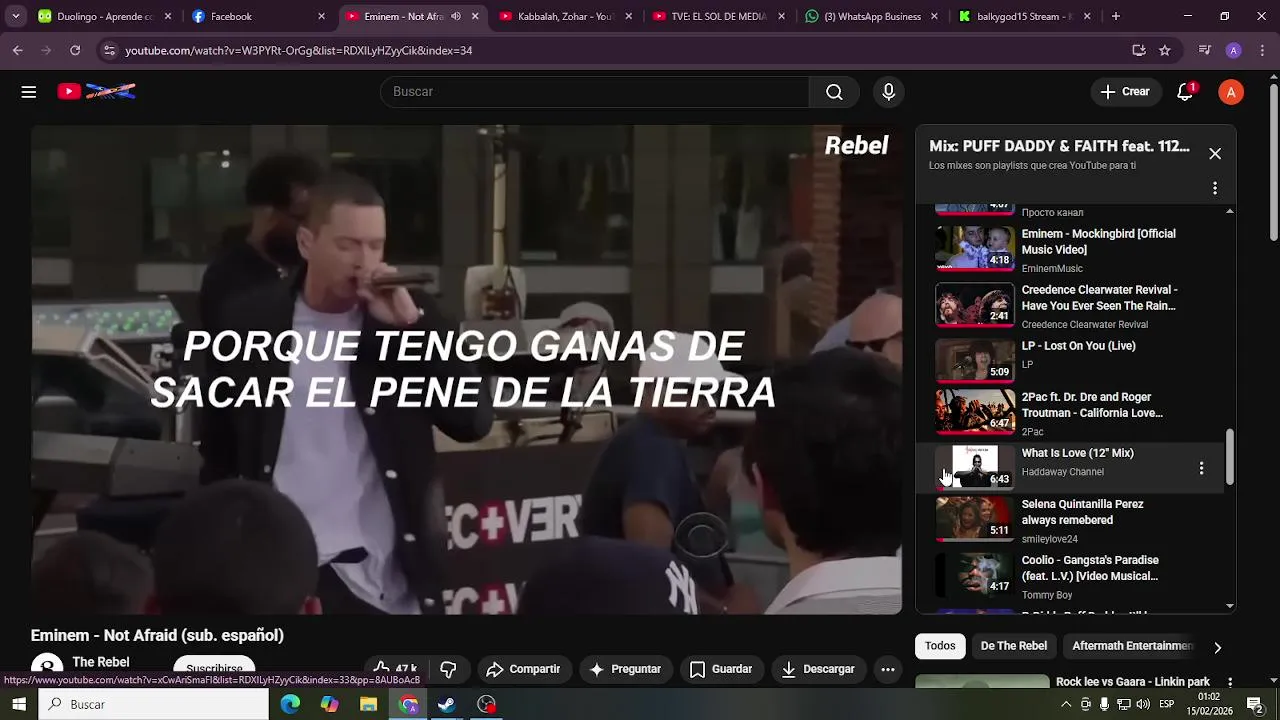Open the YouTube hamburger guide menu
The image size is (1280, 720).
(x=29, y=92)
